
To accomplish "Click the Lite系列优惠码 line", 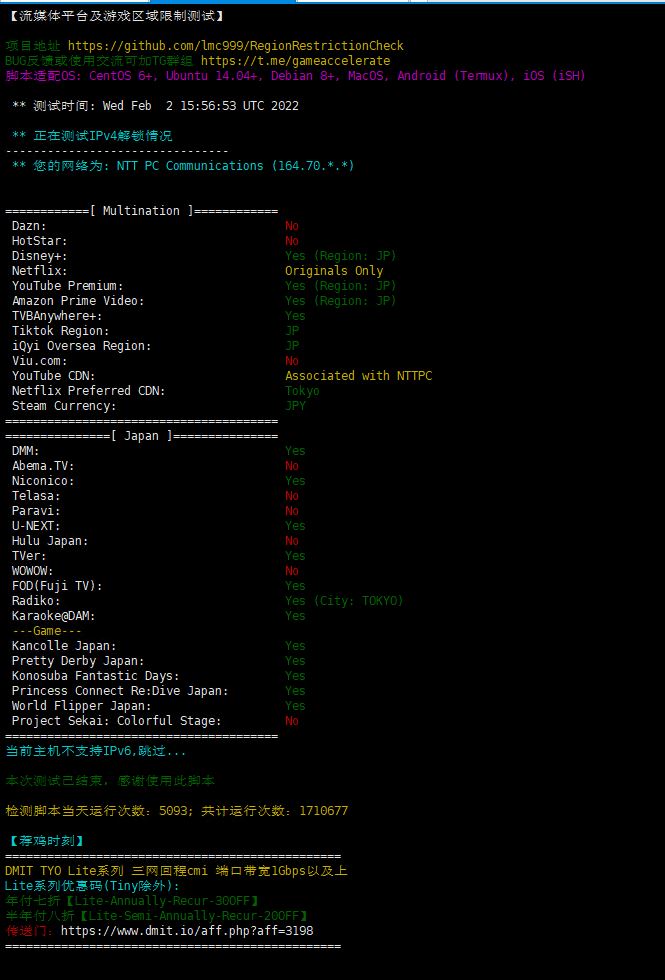I will [x=92, y=886].
